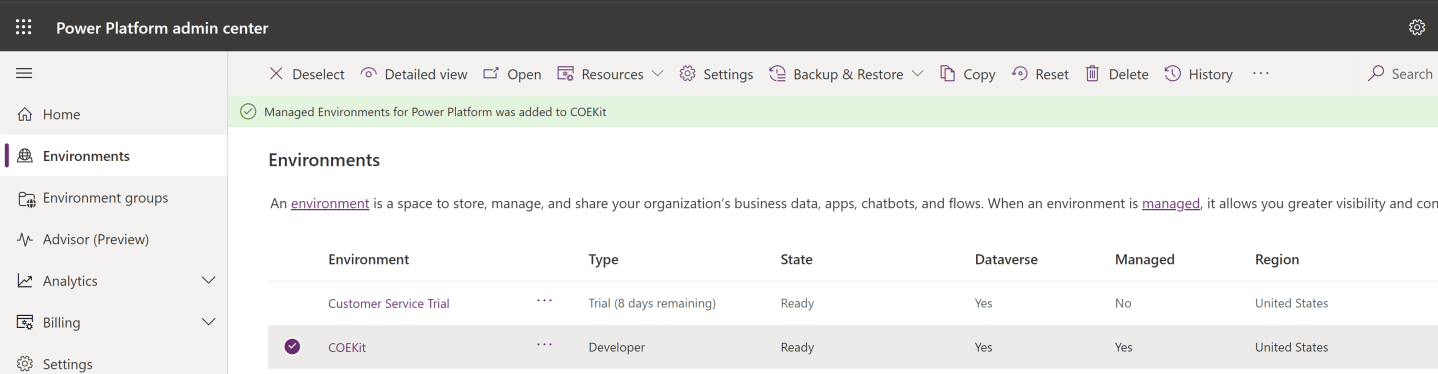The image size is (1438, 374).
Task: Click the green success checkmark icon
Action: (x=248, y=112)
